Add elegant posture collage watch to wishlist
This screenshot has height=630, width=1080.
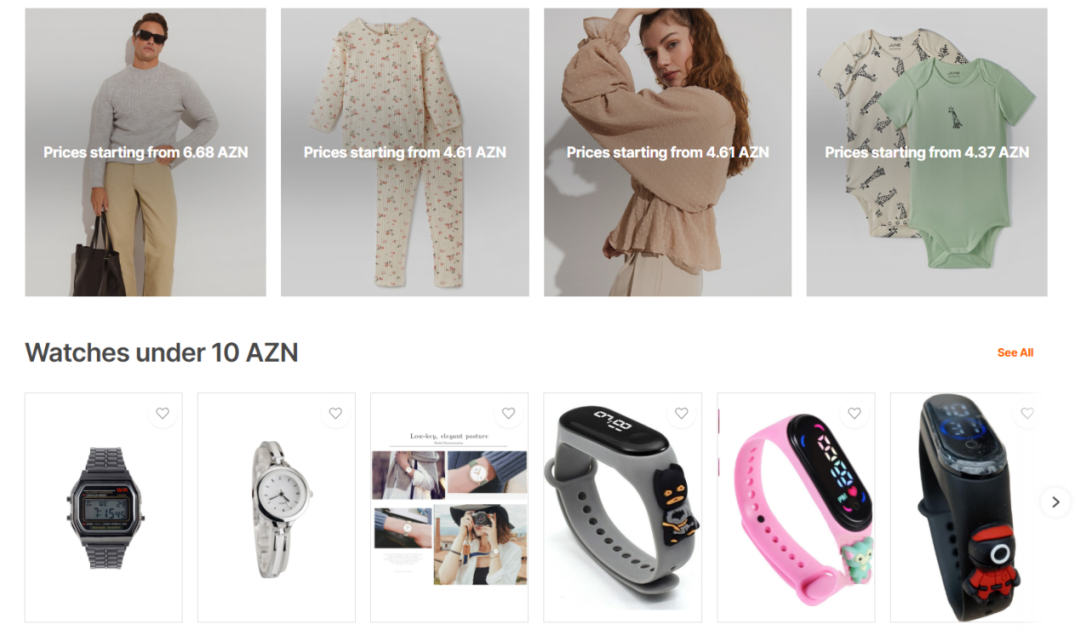508,413
